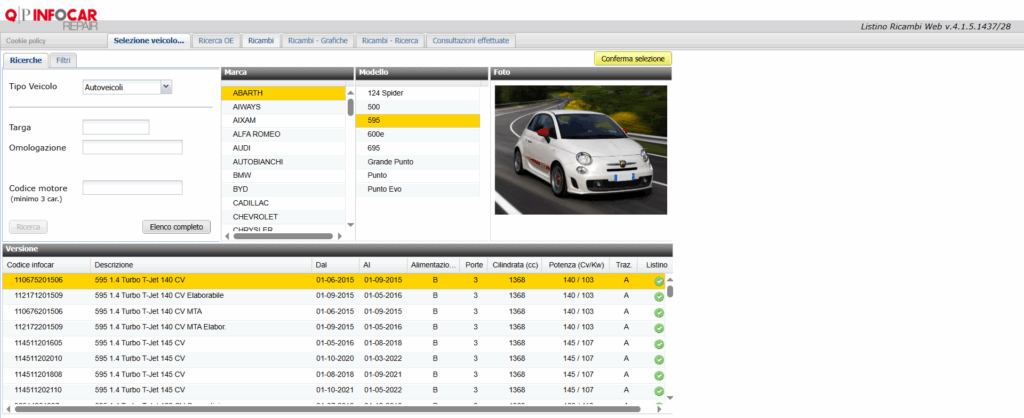The height and width of the screenshot is (418, 1024).
Task: Click the green Listino check for 114511201808
Action: pyautogui.click(x=659, y=376)
